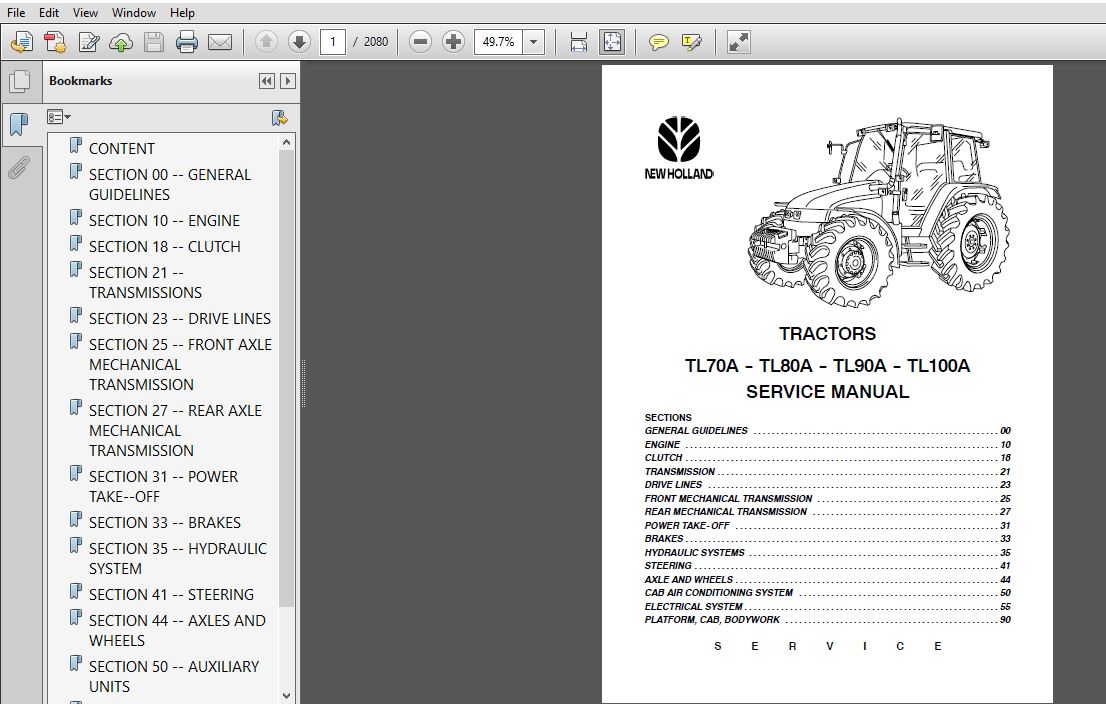
Task: Zoom out with the minus button
Action: point(420,42)
